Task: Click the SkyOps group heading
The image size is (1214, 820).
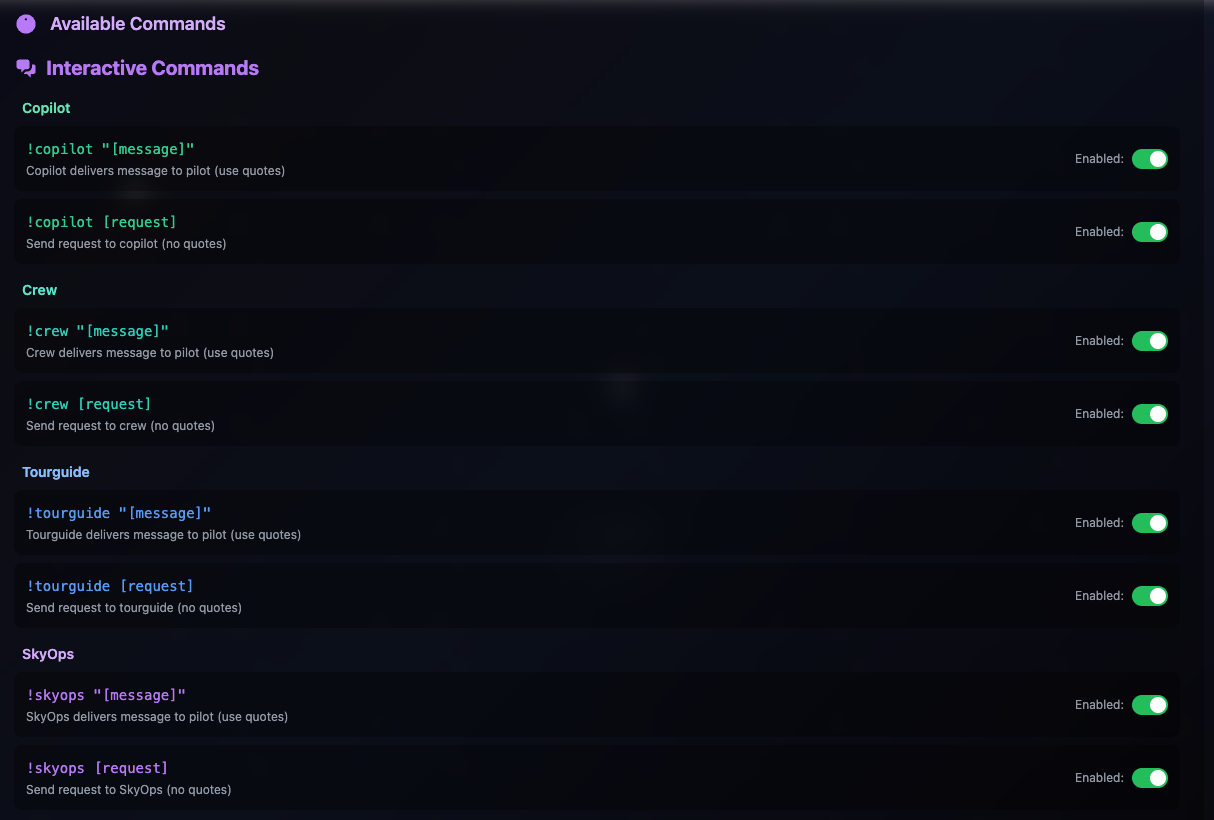Action: [x=48, y=654]
